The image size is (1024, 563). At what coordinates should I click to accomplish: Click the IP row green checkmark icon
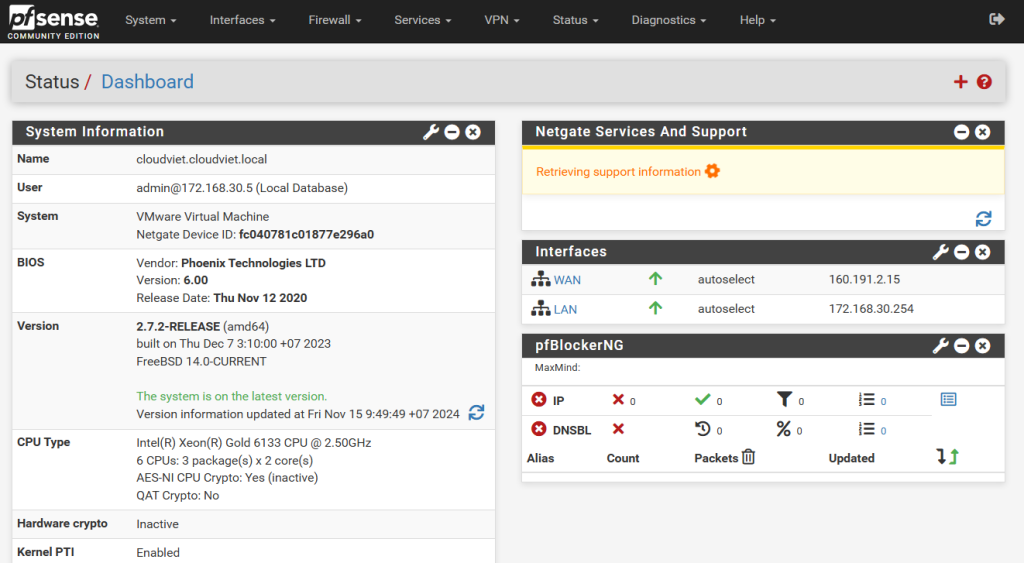click(703, 399)
